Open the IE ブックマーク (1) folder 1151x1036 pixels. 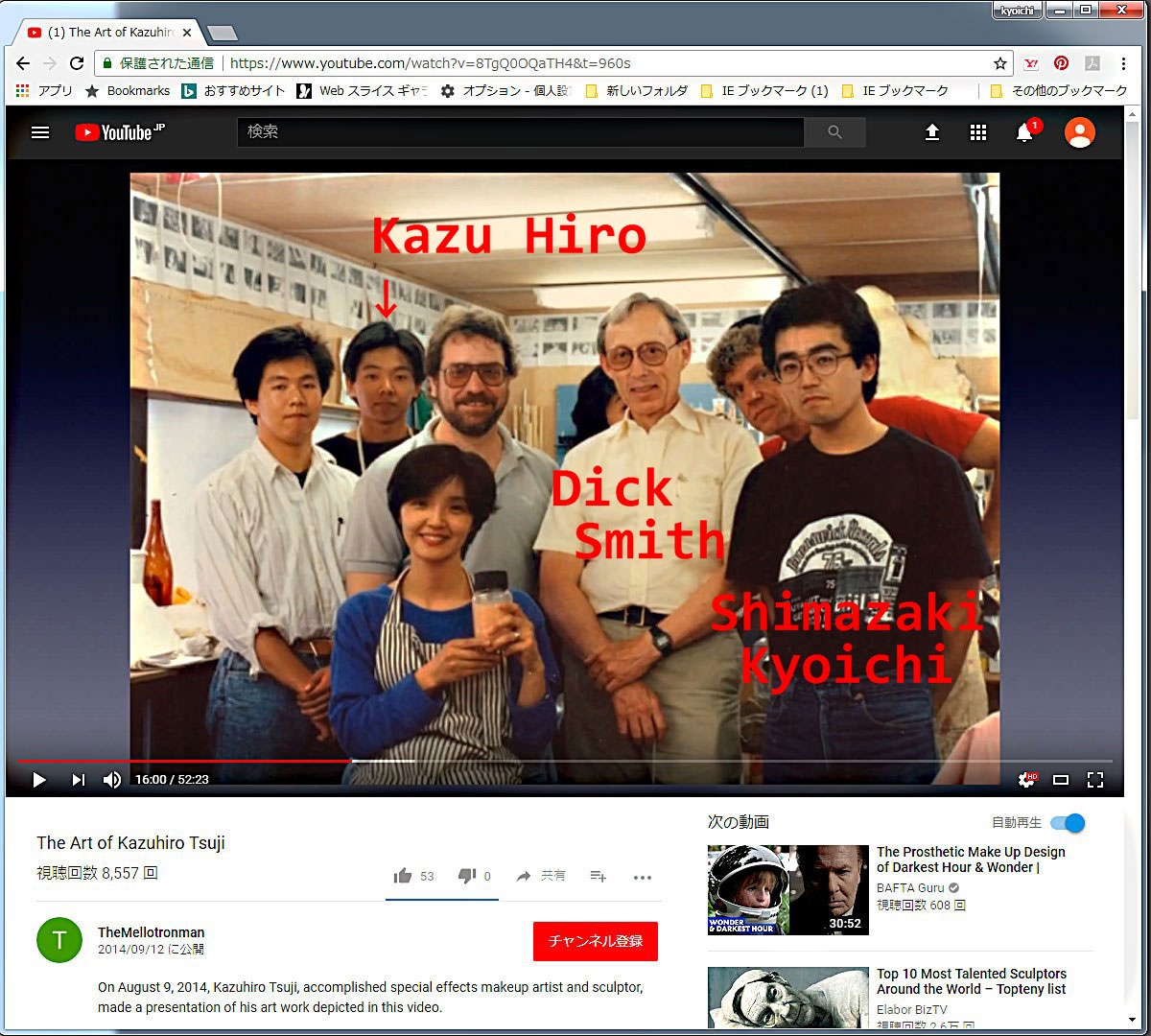click(764, 91)
